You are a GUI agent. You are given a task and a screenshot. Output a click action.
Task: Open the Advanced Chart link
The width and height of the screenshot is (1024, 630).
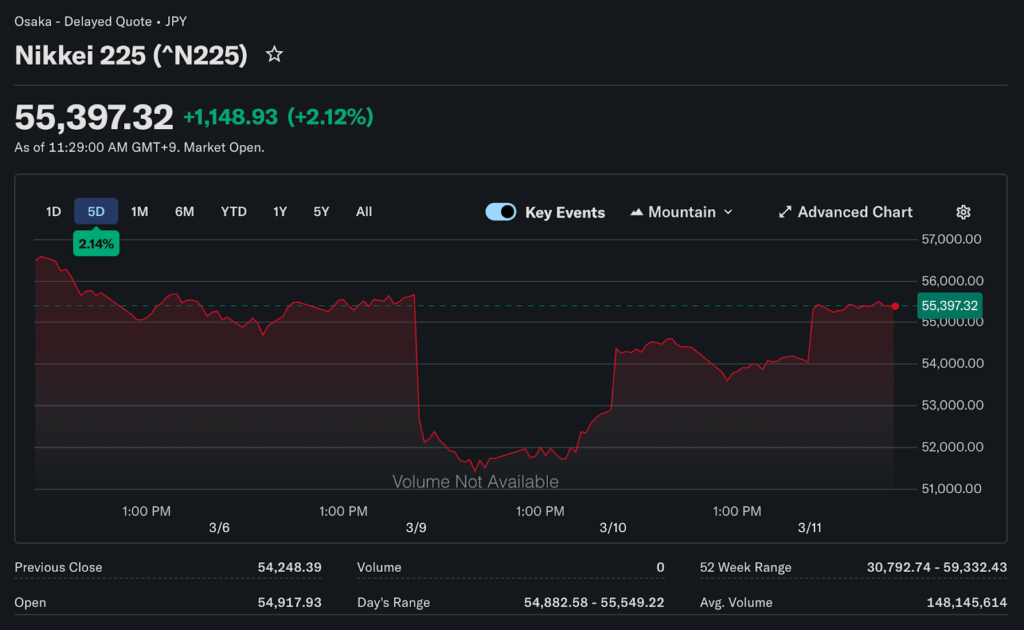tap(854, 212)
